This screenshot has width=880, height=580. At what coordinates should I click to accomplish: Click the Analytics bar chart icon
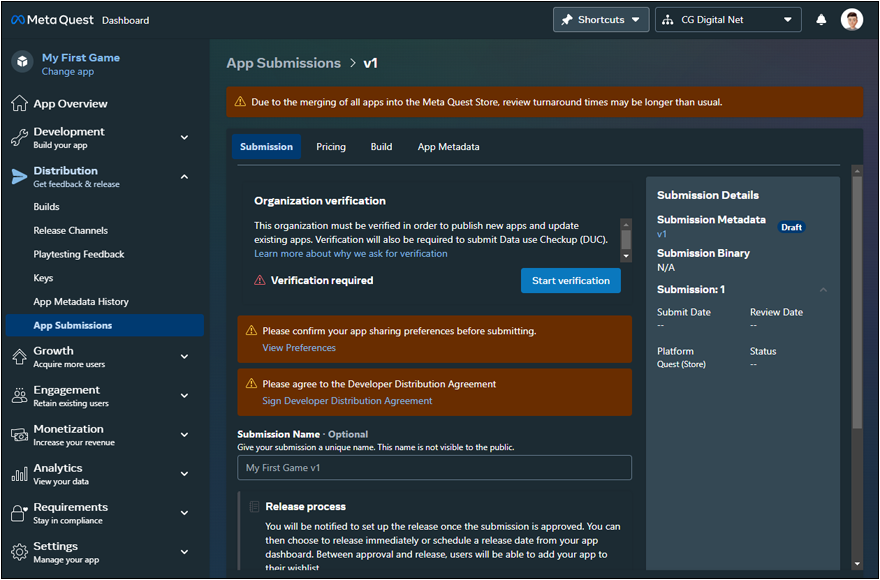pyautogui.click(x=19, y=474)
